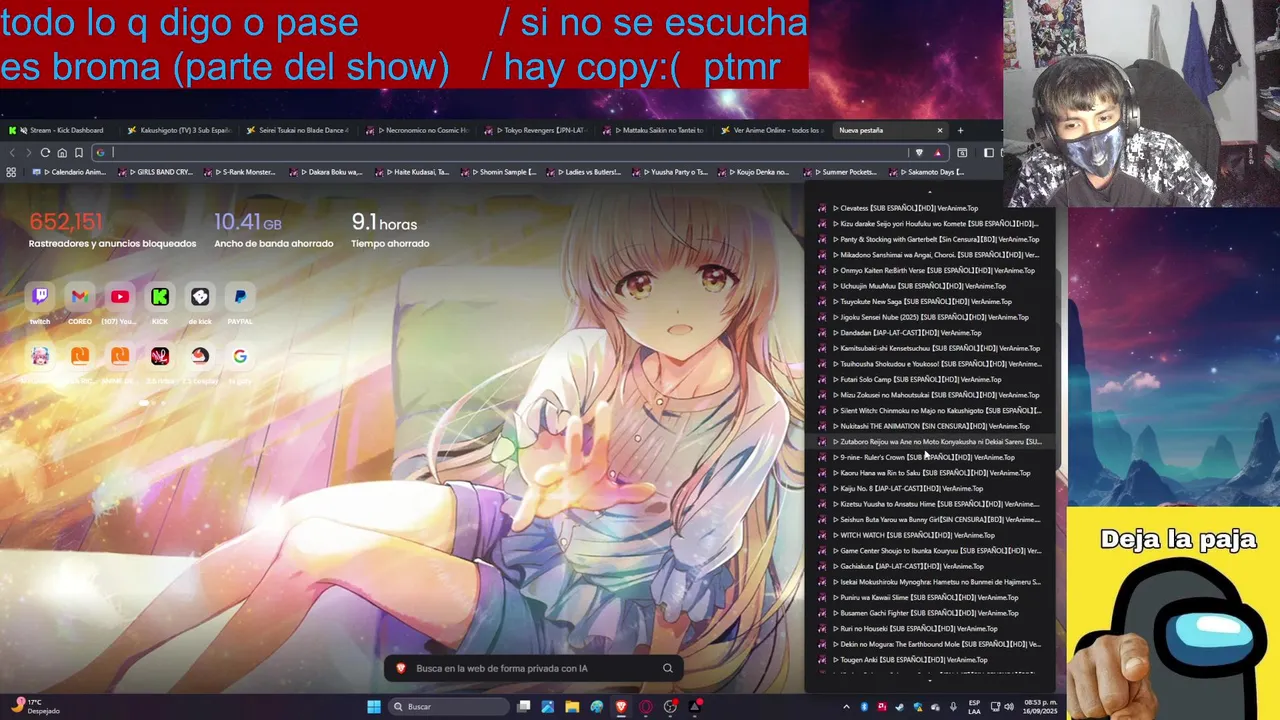1280x720 pixels.
Task: Close the Nueva pestaña tab
Action: coord(939,130)
